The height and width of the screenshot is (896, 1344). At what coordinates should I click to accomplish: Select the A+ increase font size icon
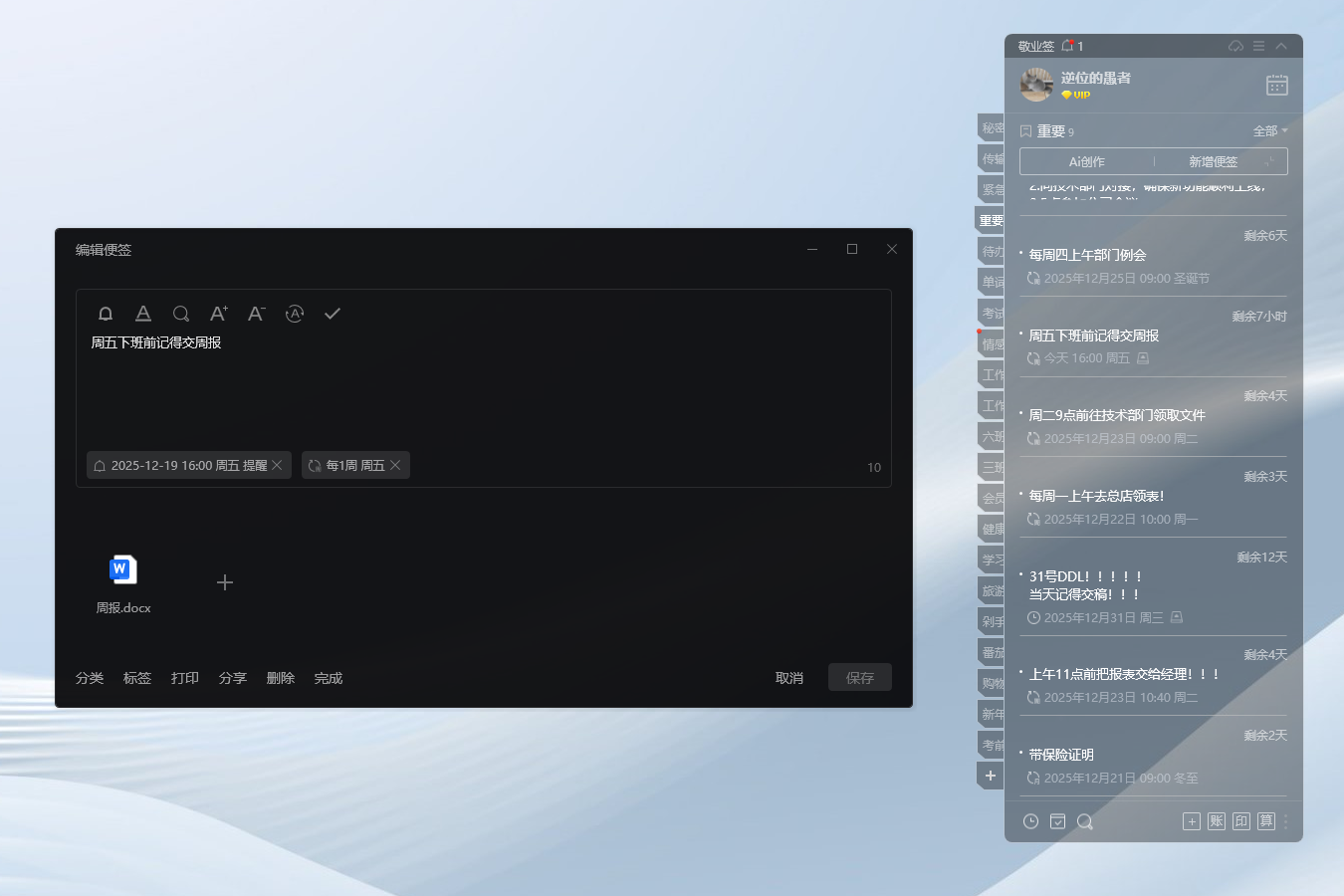[218, 314]
